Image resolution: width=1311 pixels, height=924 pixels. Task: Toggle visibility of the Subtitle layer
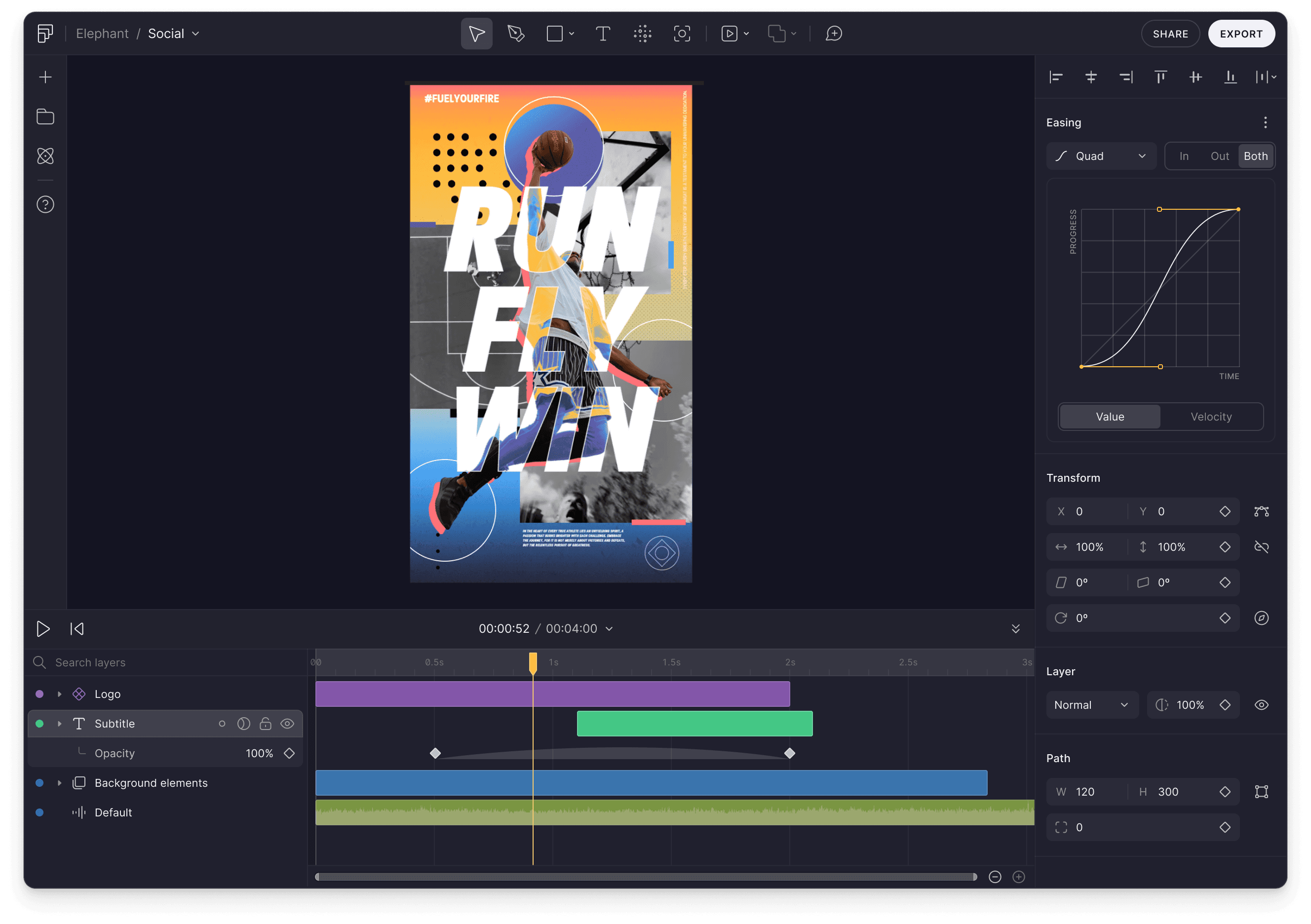point(287,724)
